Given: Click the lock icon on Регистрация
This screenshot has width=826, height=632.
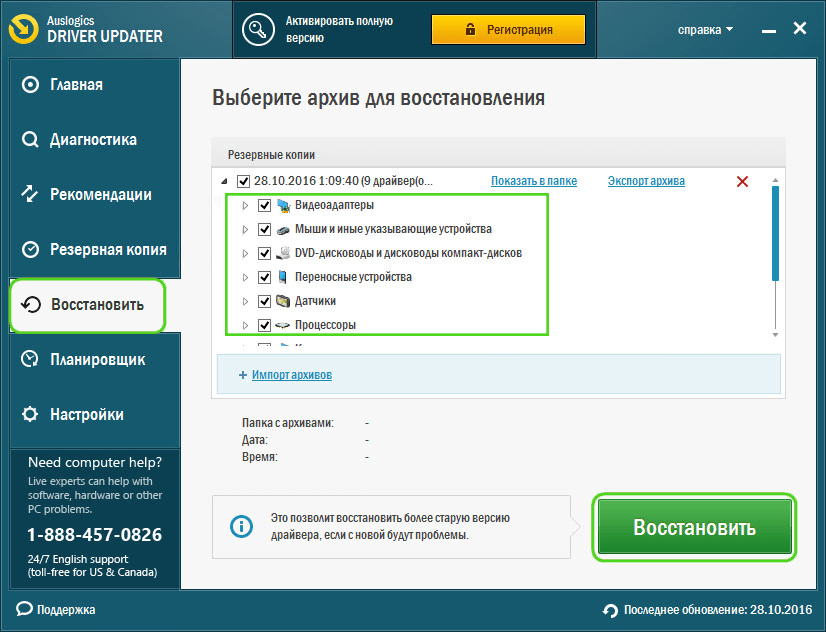Looking at the screenshot, I should click(x=470, y=29).
